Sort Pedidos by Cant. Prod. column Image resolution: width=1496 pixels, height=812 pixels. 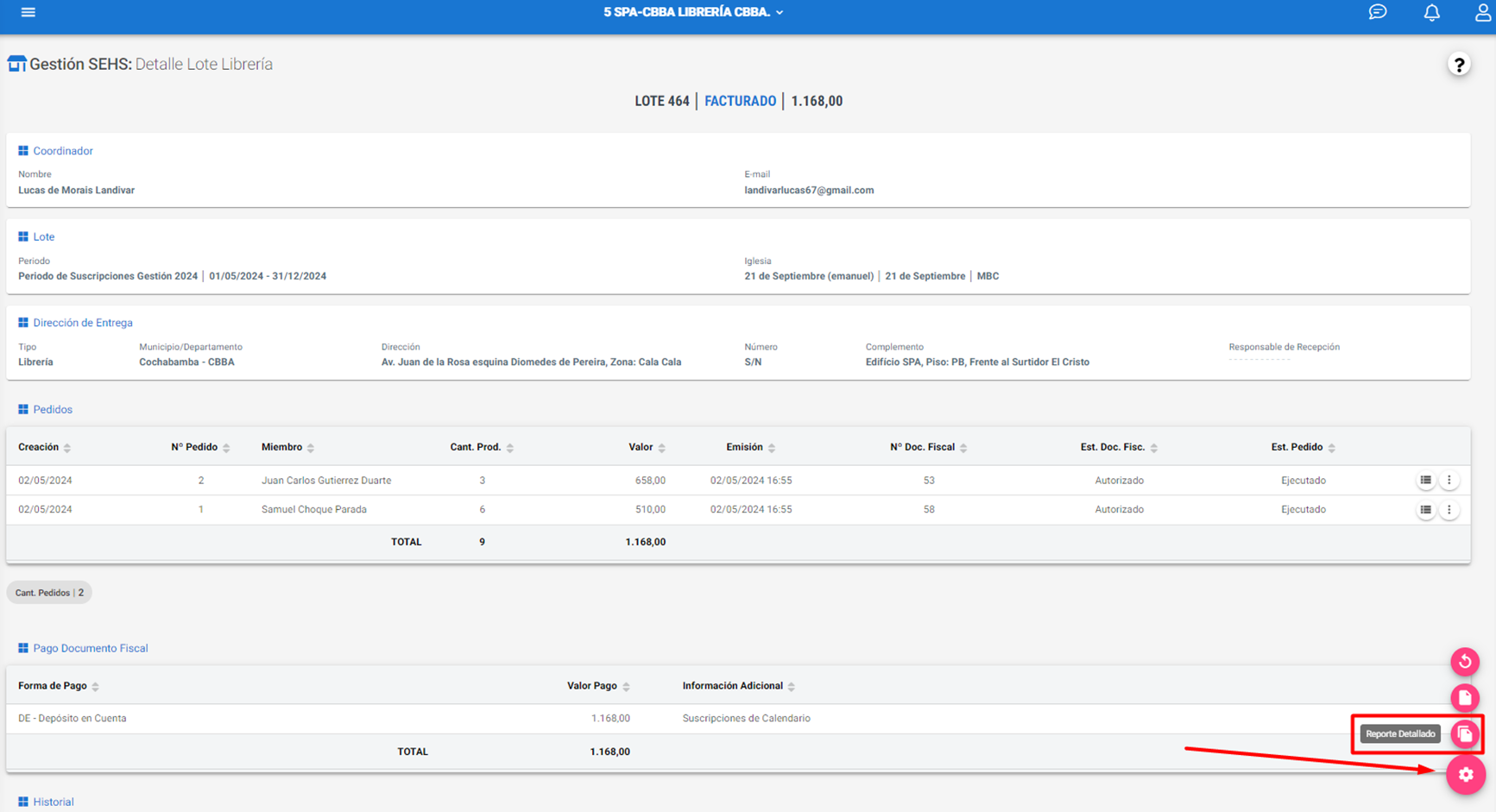(x=482, y=447)
